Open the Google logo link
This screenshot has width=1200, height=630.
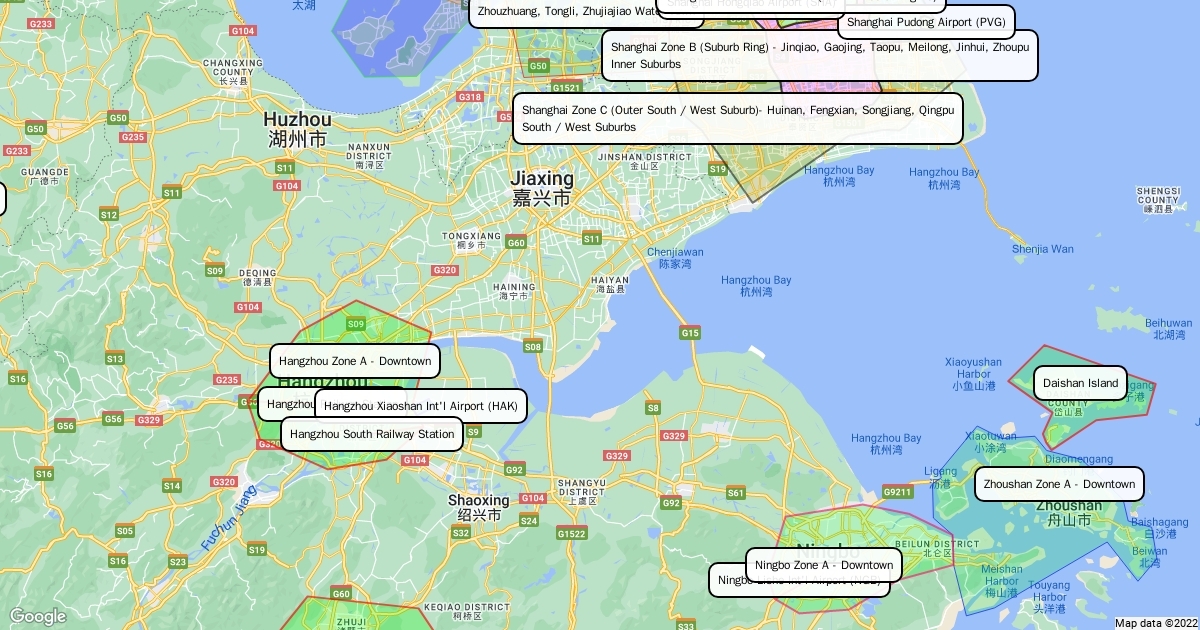tap(37, 616)
